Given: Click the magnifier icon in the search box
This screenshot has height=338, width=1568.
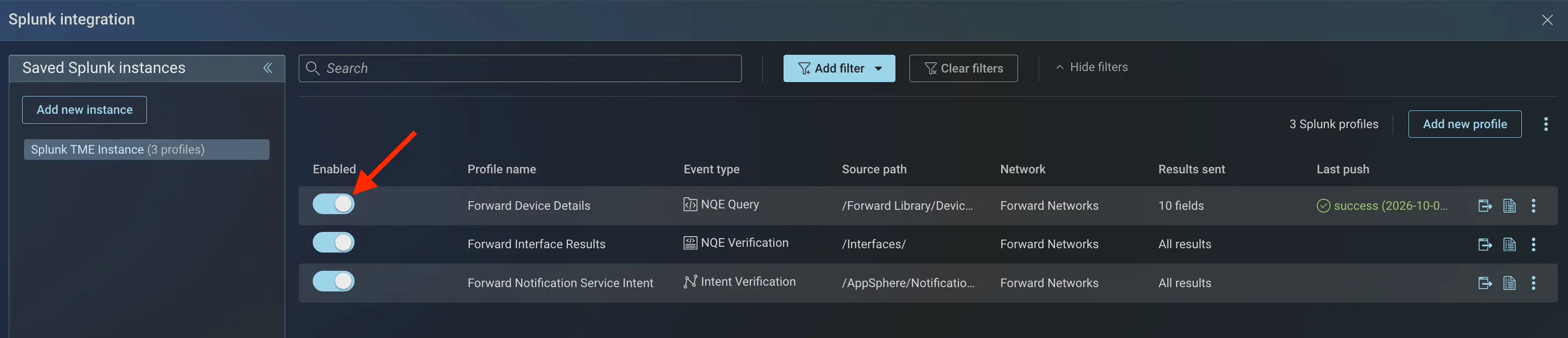Looking at the screenshot, I should (313, 68).
